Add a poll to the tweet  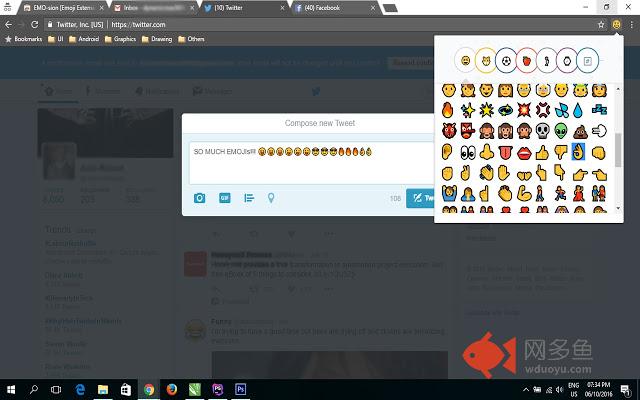point(249,198)
